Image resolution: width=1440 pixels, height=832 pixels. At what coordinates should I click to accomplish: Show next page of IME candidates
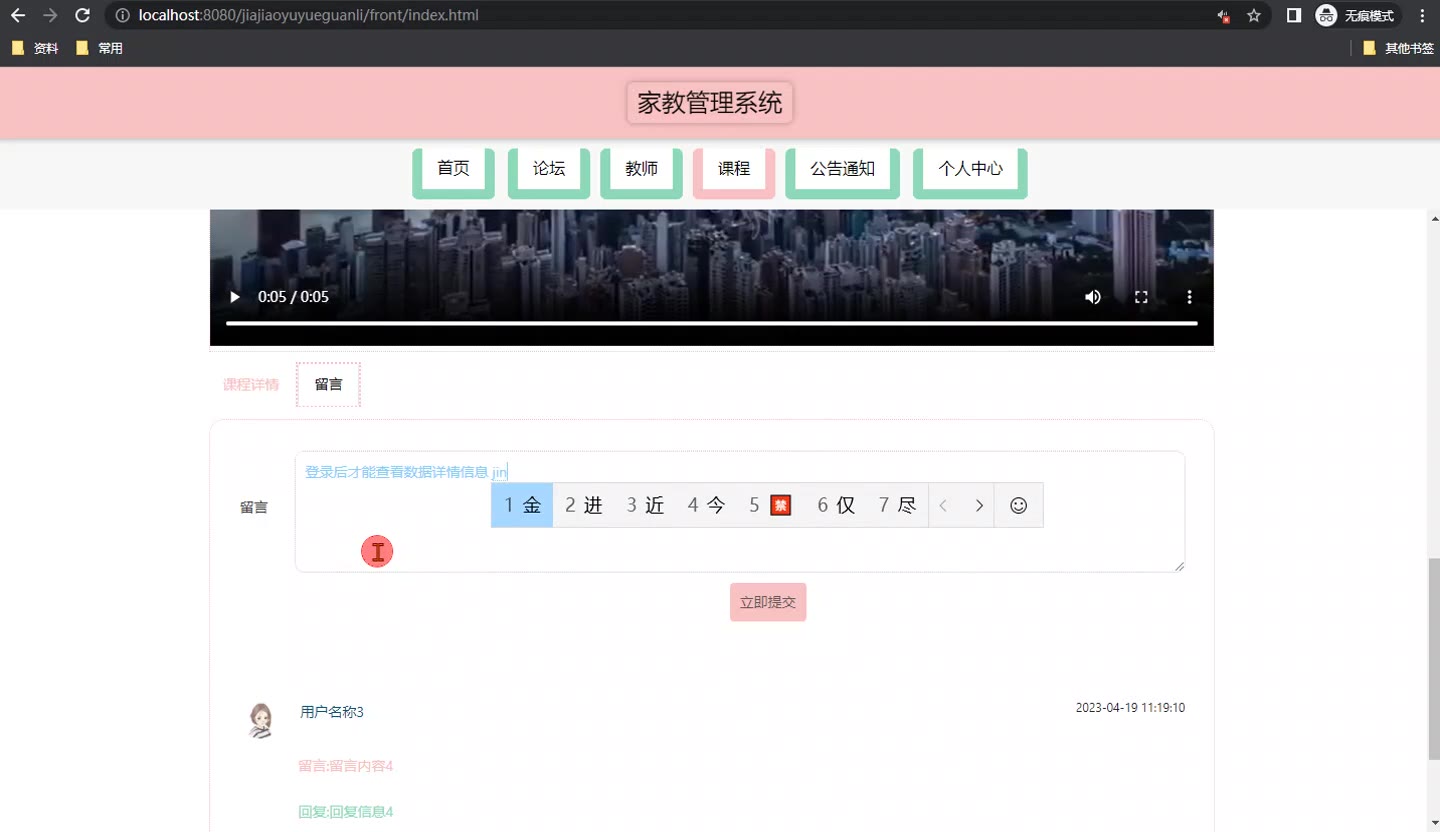[x=979, y=505]
